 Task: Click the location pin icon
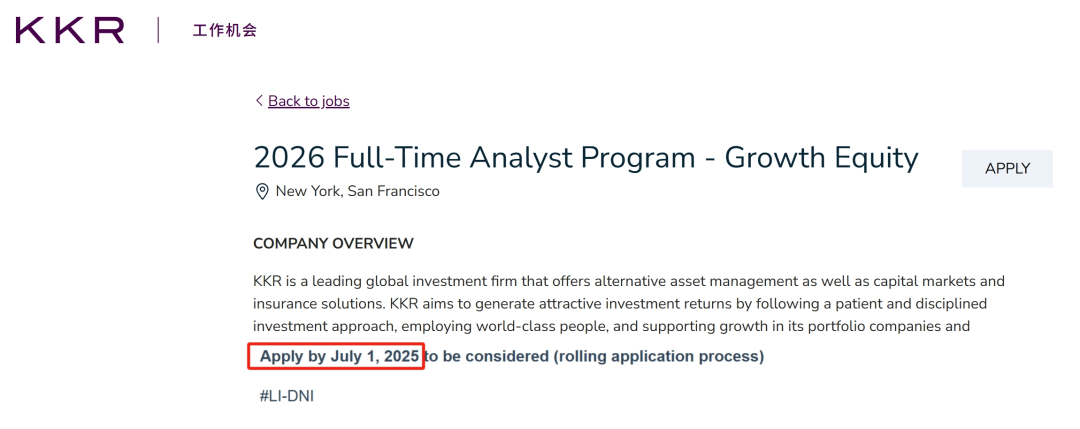(262, 191)
